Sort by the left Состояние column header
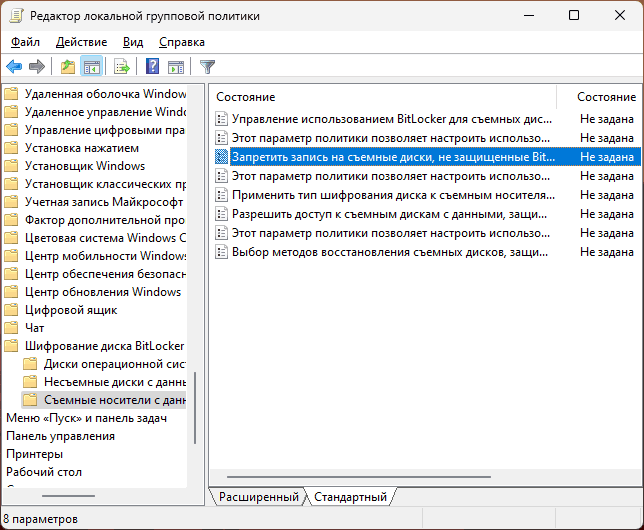644x530 pixels. point(384,97)
